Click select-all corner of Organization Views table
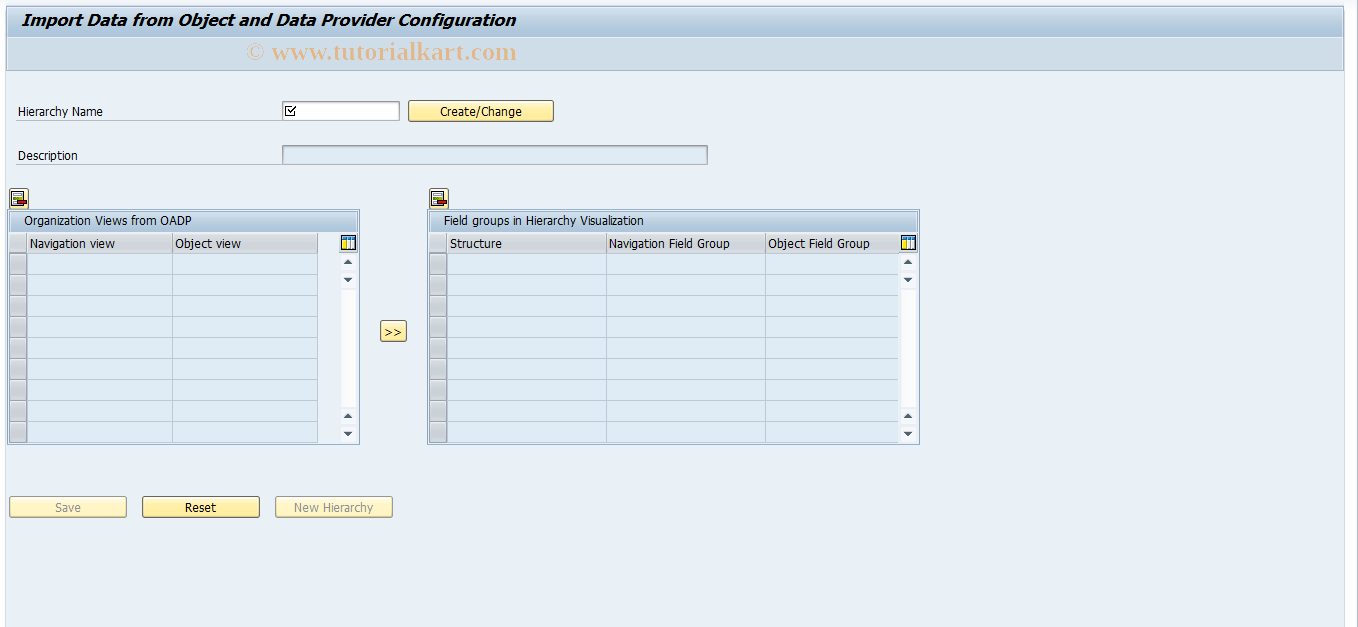This screenshot has width=1358, height=627. tap(18, 243)
